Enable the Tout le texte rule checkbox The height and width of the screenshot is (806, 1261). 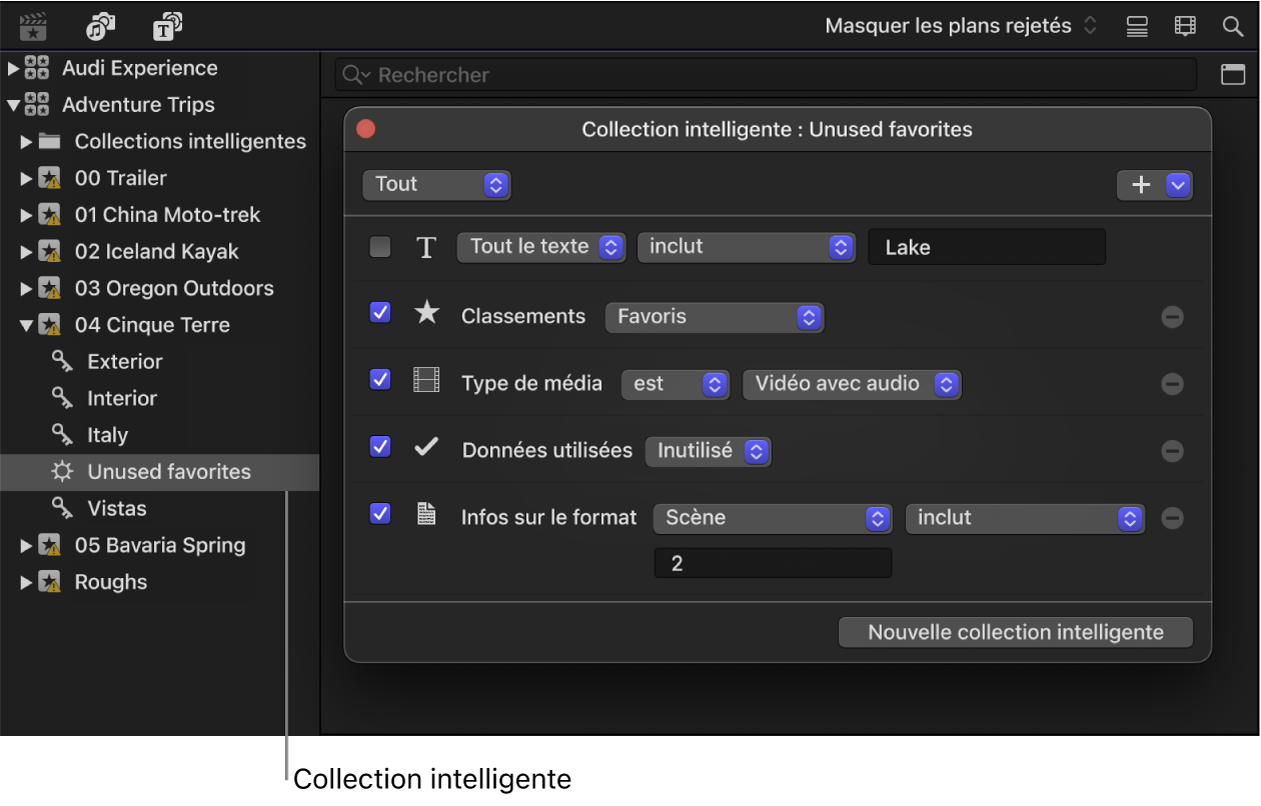tap(380, 246)
